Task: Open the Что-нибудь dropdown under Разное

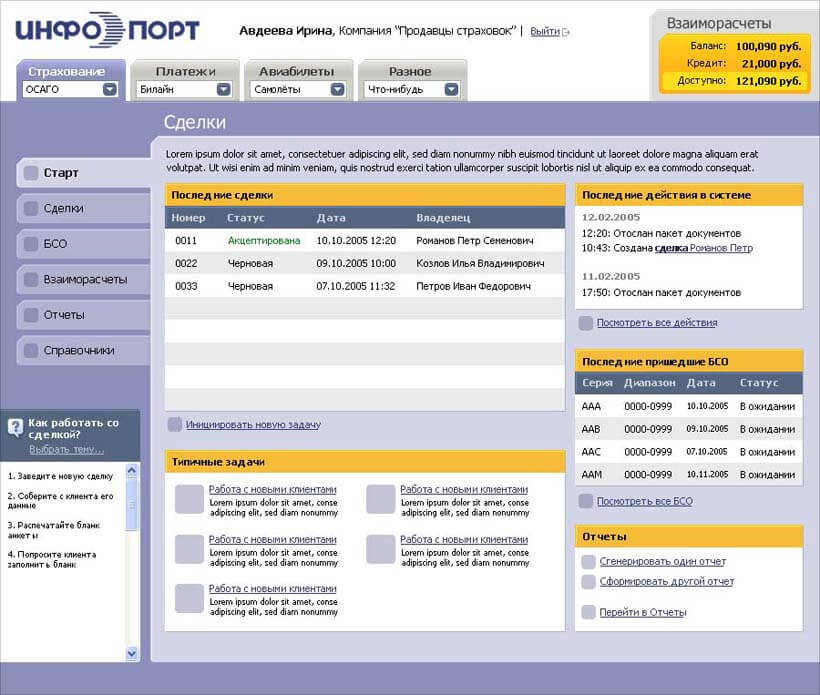Action: click(451, 89)
